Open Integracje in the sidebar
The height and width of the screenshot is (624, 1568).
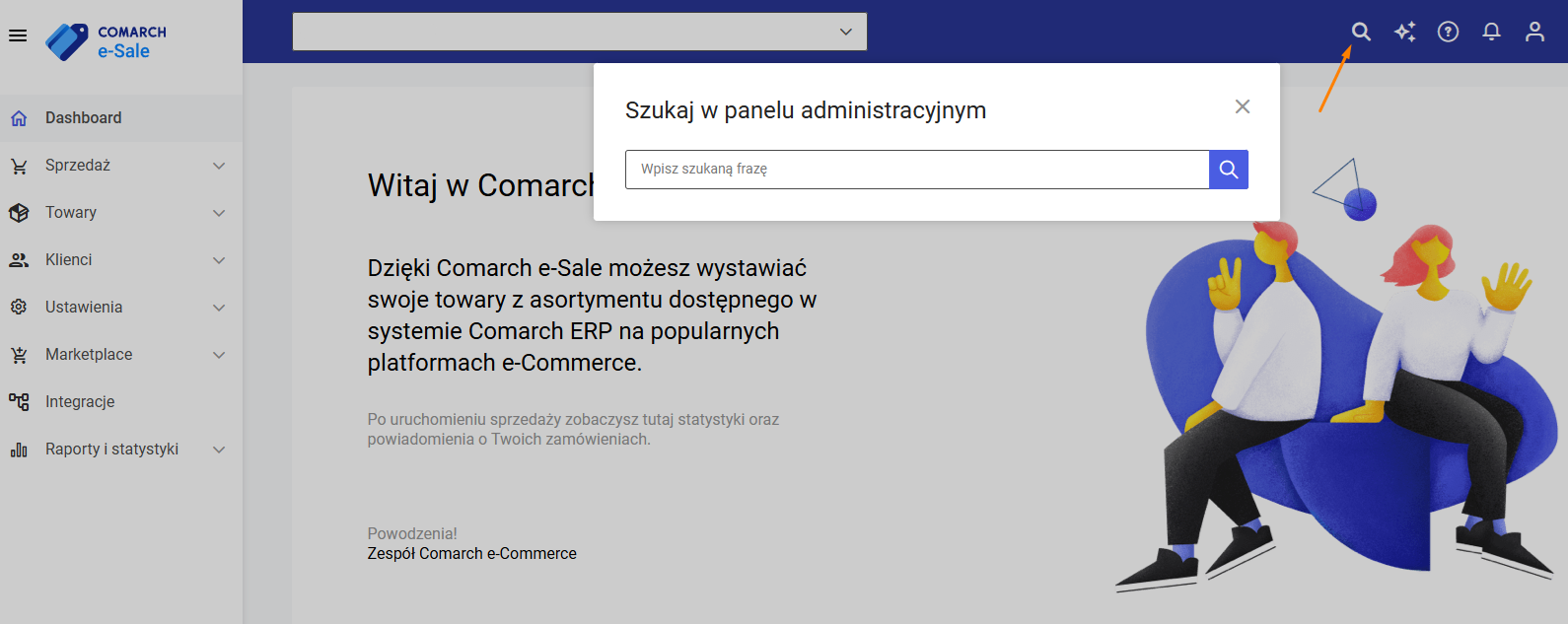[x=121, y=402]
